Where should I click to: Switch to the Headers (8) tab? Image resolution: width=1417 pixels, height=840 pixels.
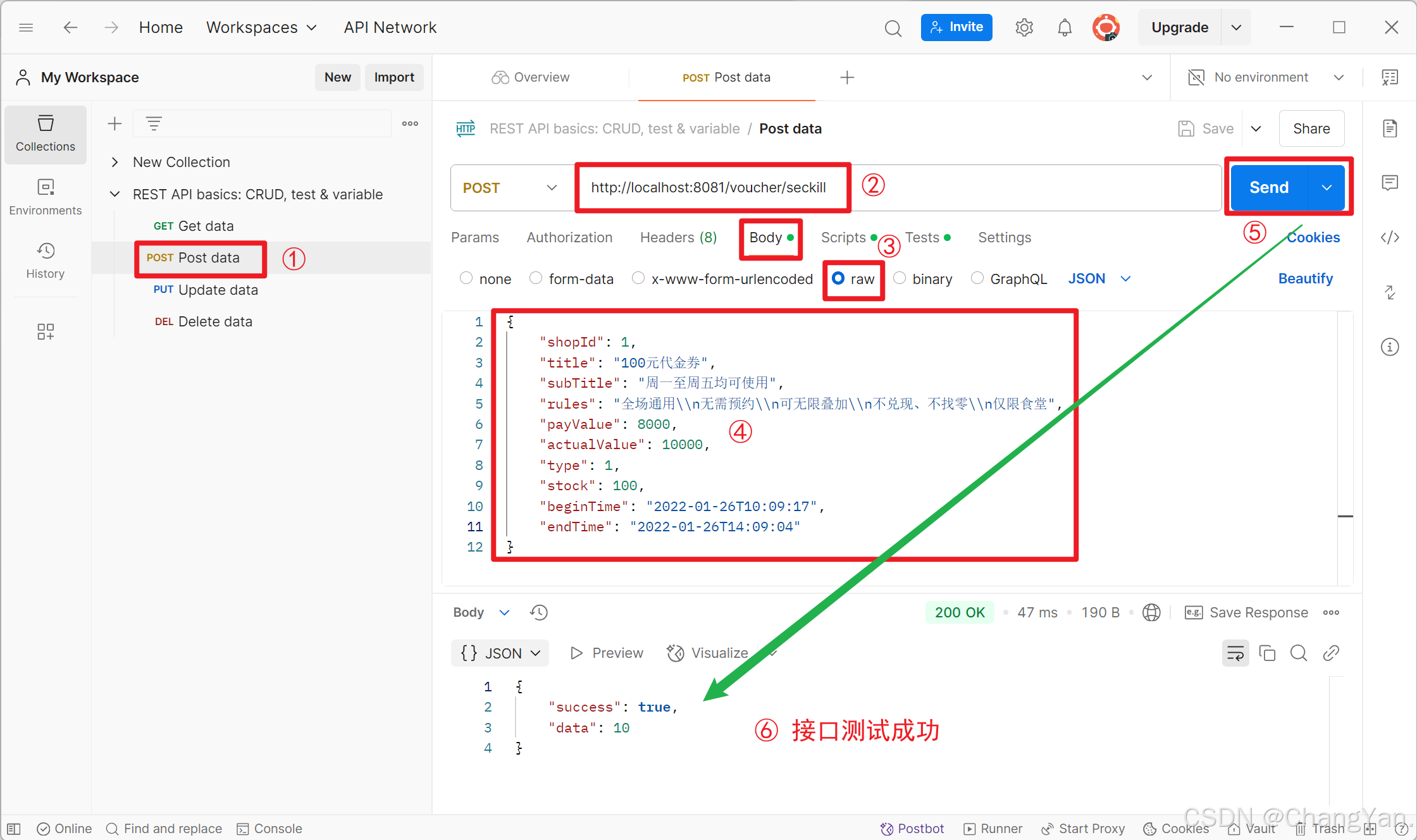pos(678,237)
